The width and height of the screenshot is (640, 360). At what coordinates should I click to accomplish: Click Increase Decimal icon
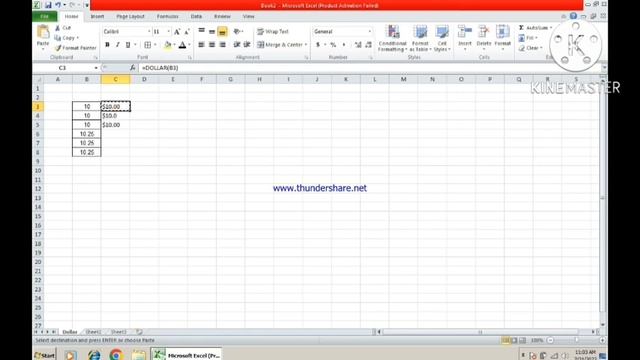[358, 44]
